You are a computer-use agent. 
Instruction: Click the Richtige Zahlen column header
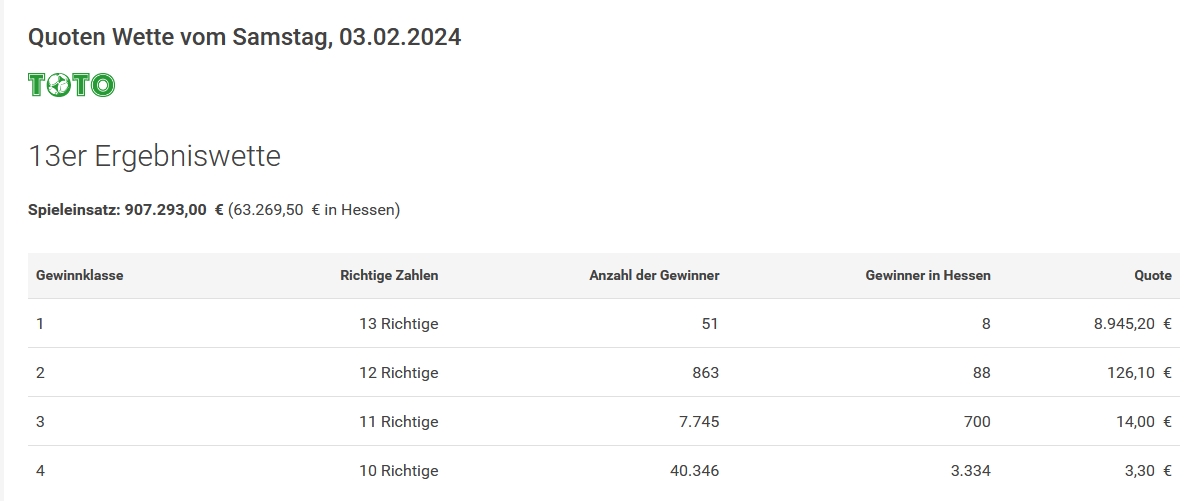tap(389, 275)
